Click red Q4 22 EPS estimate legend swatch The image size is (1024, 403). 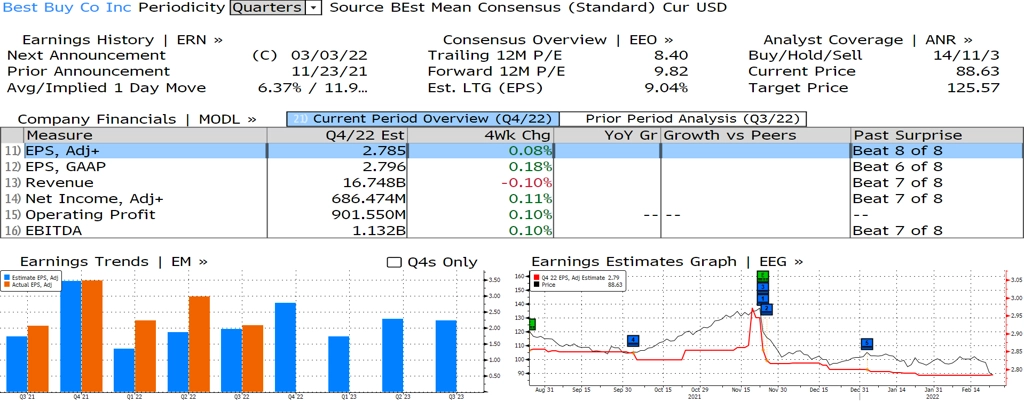click(536, 277)
